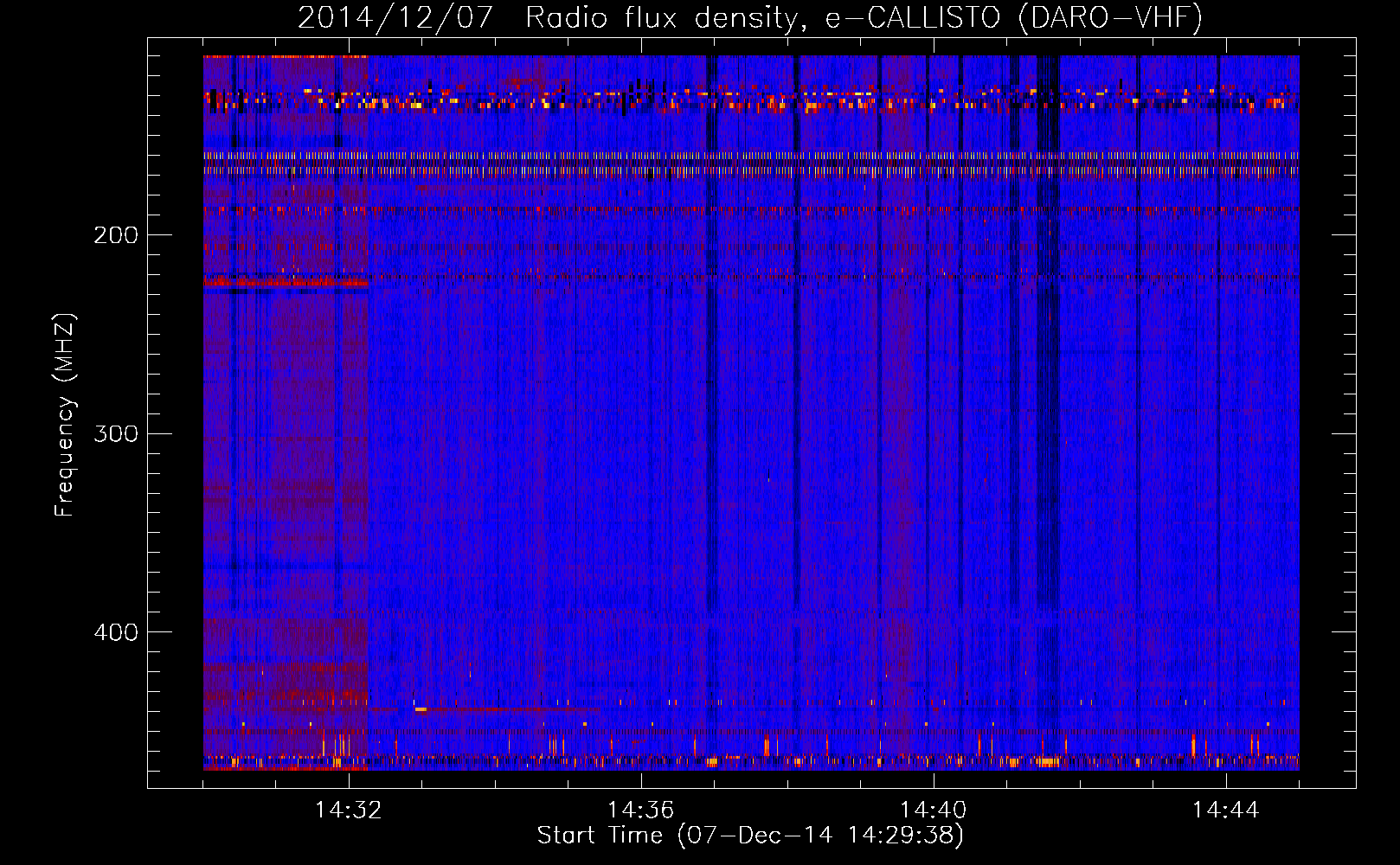1400x865 pixels.
Task: Click the "200" frequency tick label
Action: coord(115,235)
